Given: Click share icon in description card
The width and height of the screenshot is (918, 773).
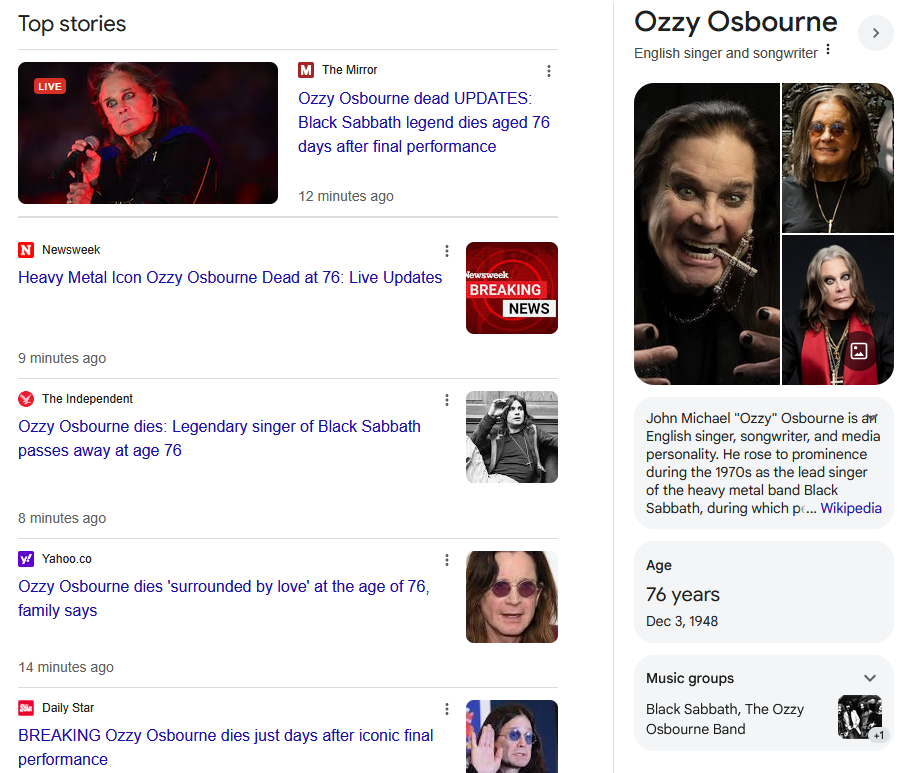Looking at the screenshot, I should [x=871, y=418].
